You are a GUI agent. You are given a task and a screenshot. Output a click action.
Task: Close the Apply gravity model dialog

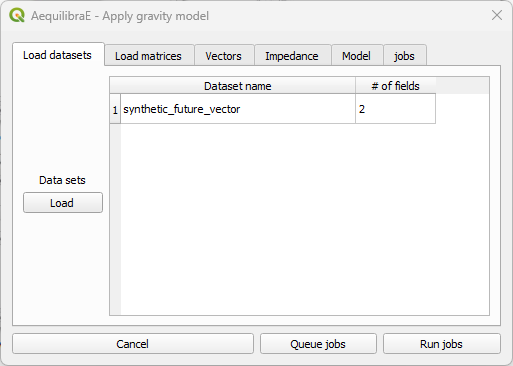[497, 15]
